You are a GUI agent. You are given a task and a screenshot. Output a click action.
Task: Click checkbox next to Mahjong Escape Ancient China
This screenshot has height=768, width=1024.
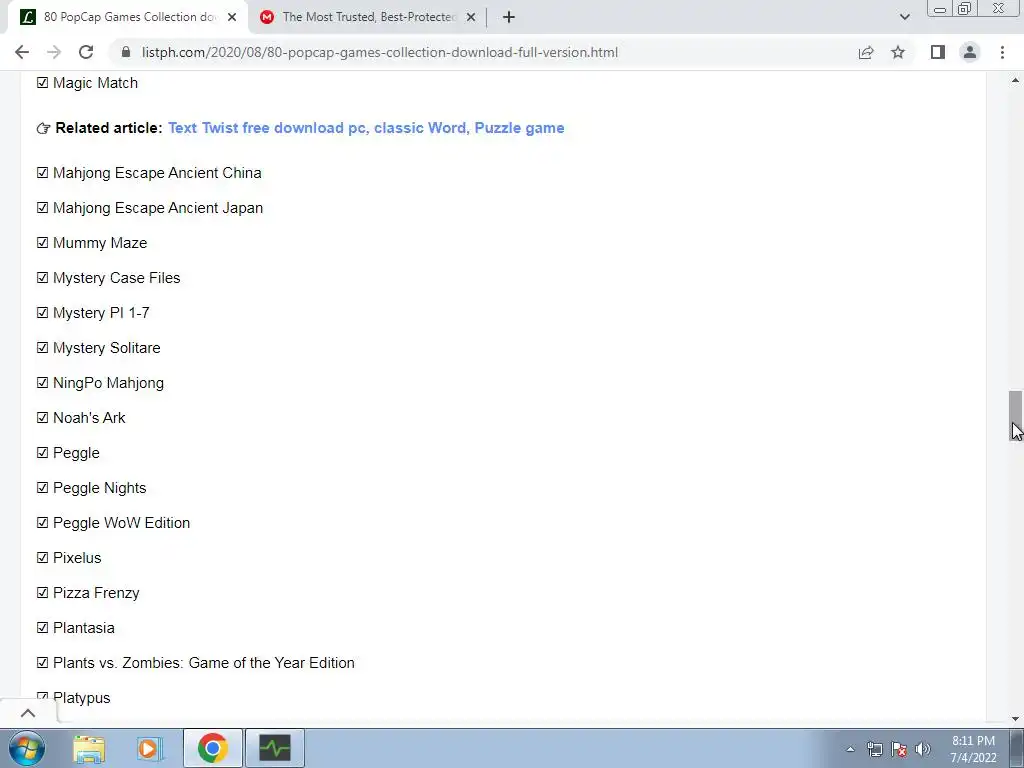[42, 172]
